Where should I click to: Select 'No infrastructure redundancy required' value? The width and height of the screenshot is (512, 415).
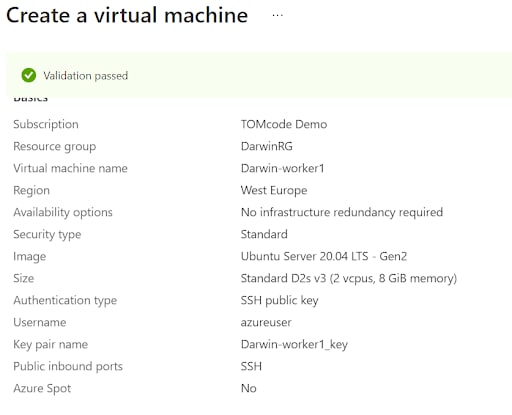342,212
